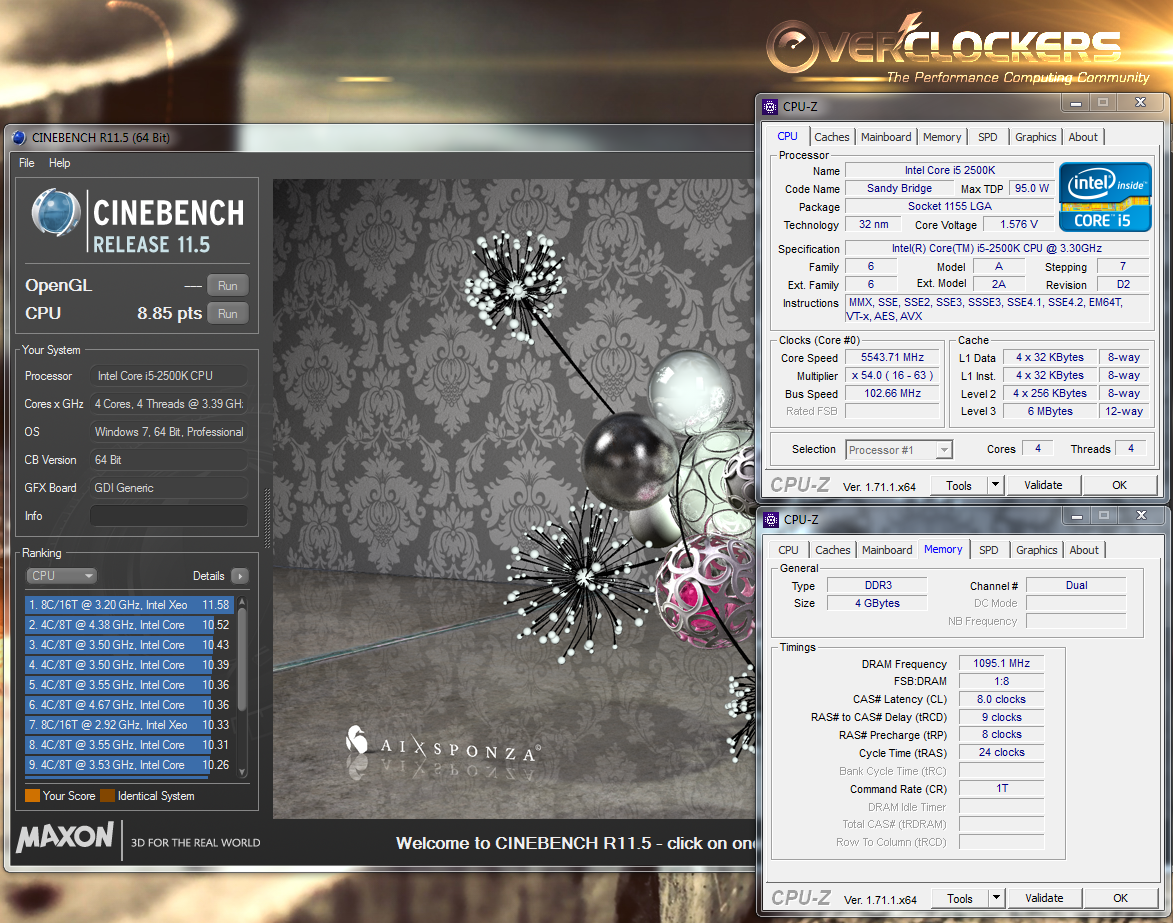Click the DRAM Frequency value 1095.1 MHz
Viewport: 1173px width, 923px height.
(x=1001, y=663)
